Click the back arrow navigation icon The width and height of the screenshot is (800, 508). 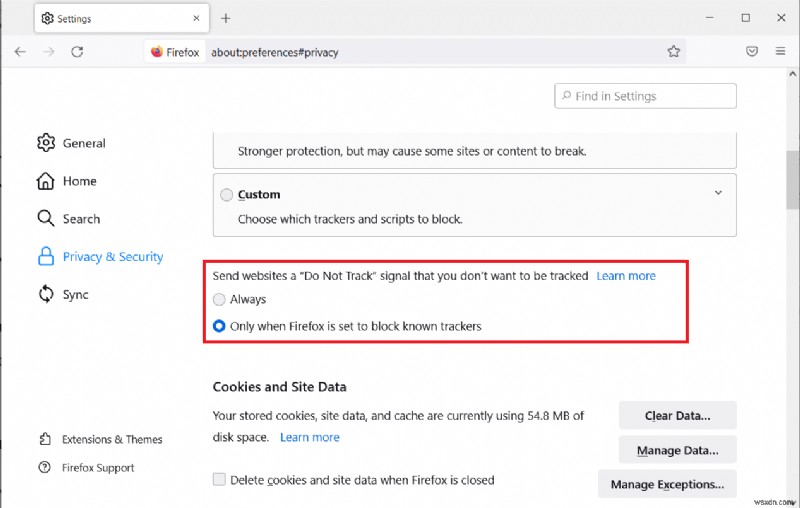(x=20, y=52)
